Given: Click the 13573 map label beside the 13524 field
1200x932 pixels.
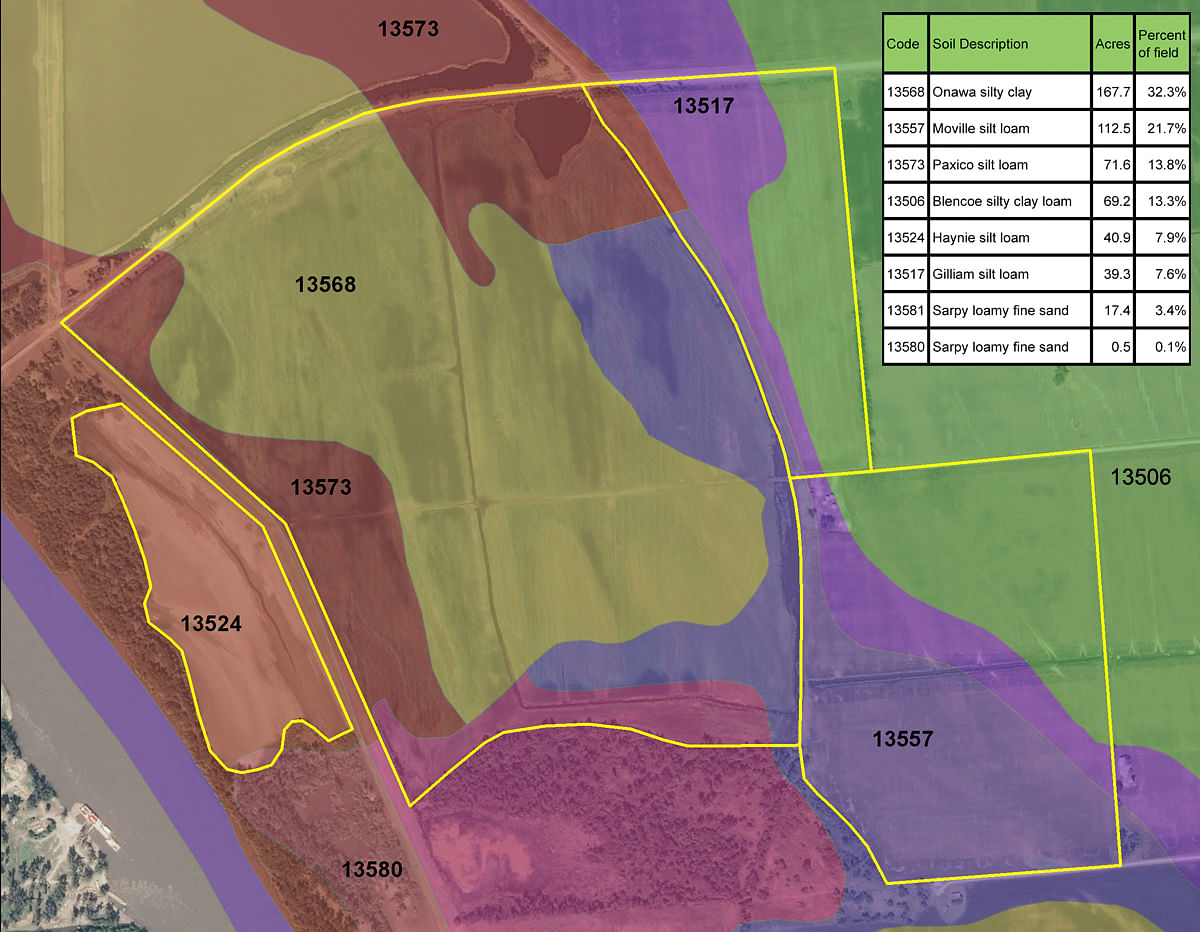Looking at the screenshot, I should click(x=321, y=488).
